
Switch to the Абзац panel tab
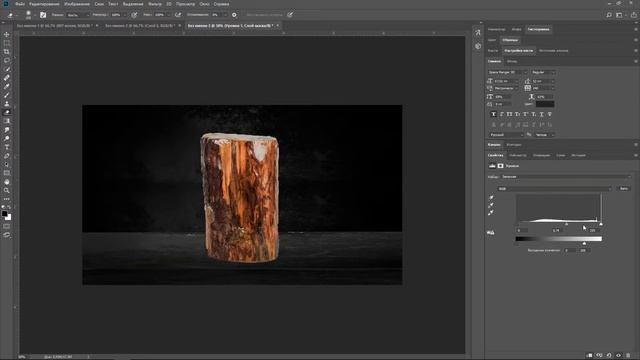tap(512, 61)
